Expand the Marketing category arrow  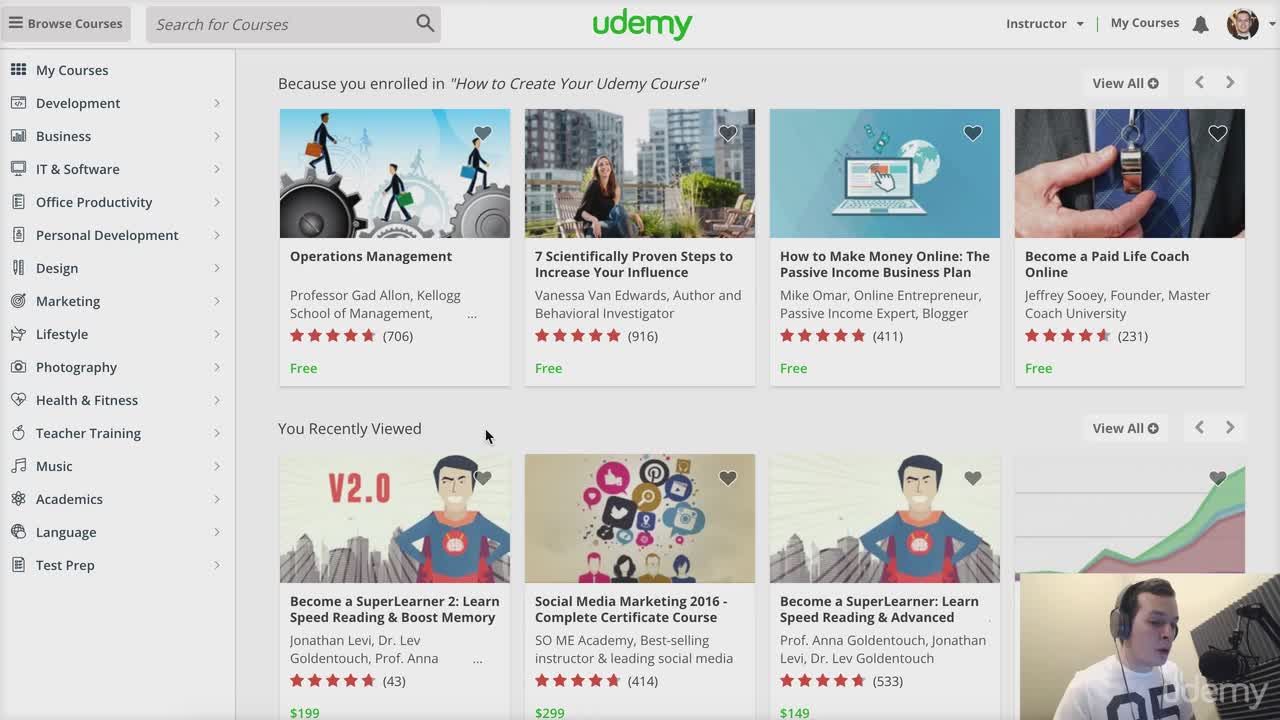pos(216,301)
